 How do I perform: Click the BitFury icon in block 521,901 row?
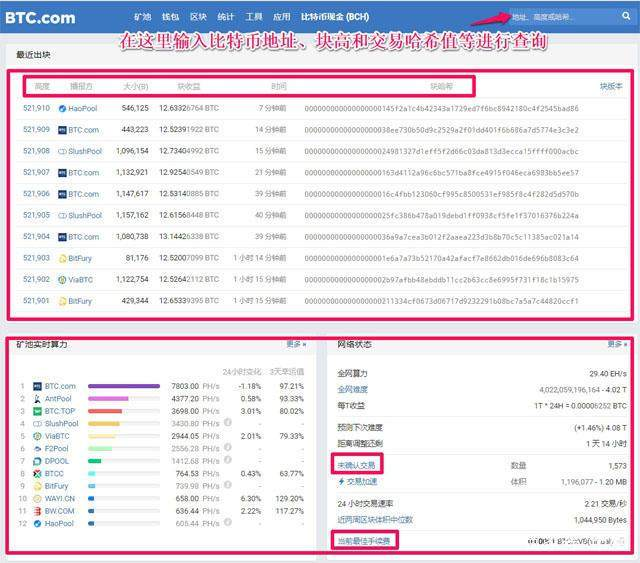pyautogui.click(x=62, y=301)
